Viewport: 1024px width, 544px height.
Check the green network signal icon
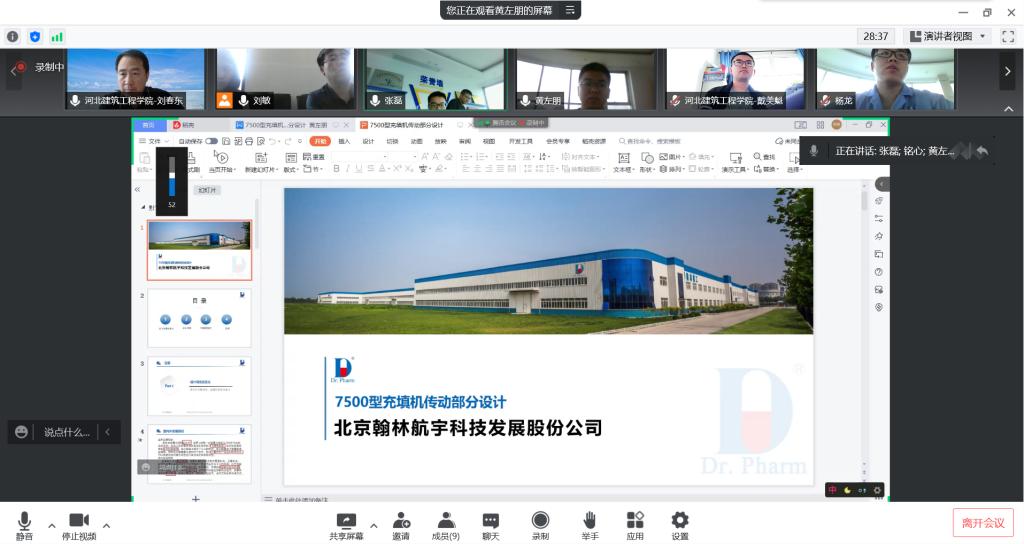point(57,36)
